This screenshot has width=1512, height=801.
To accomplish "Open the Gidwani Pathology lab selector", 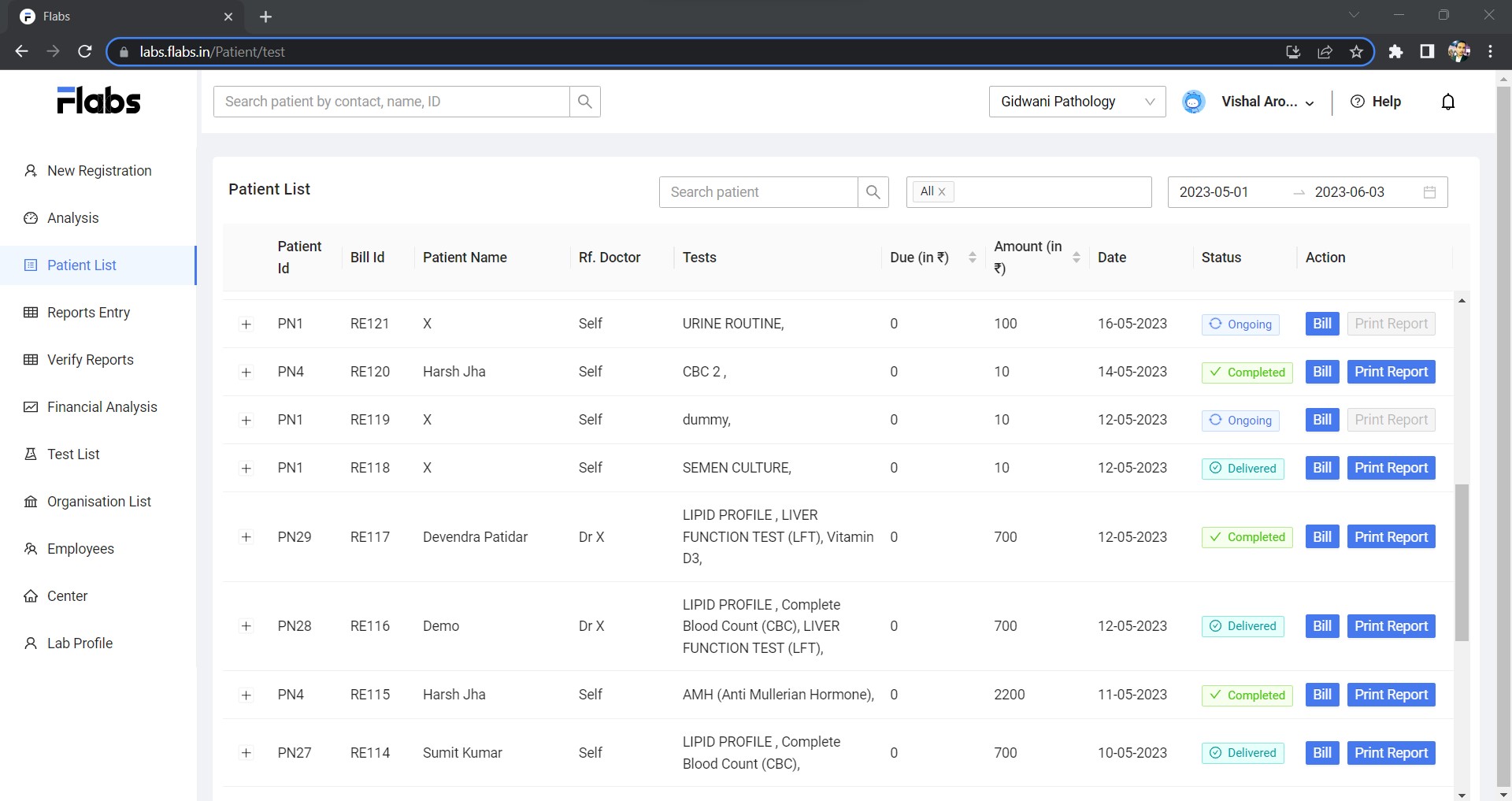I will pyautogui.click(x=1077, y=102).
